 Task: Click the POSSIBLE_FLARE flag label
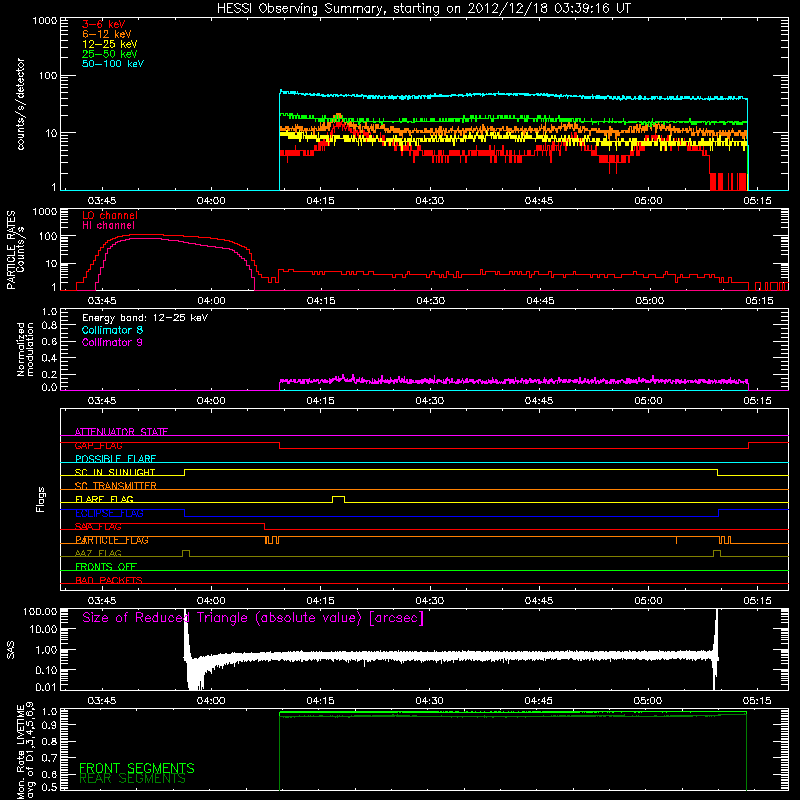tap(115, 459)
